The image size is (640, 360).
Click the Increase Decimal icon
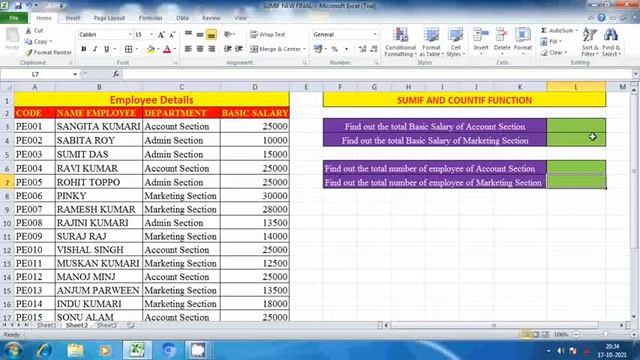tap(362, 49)
